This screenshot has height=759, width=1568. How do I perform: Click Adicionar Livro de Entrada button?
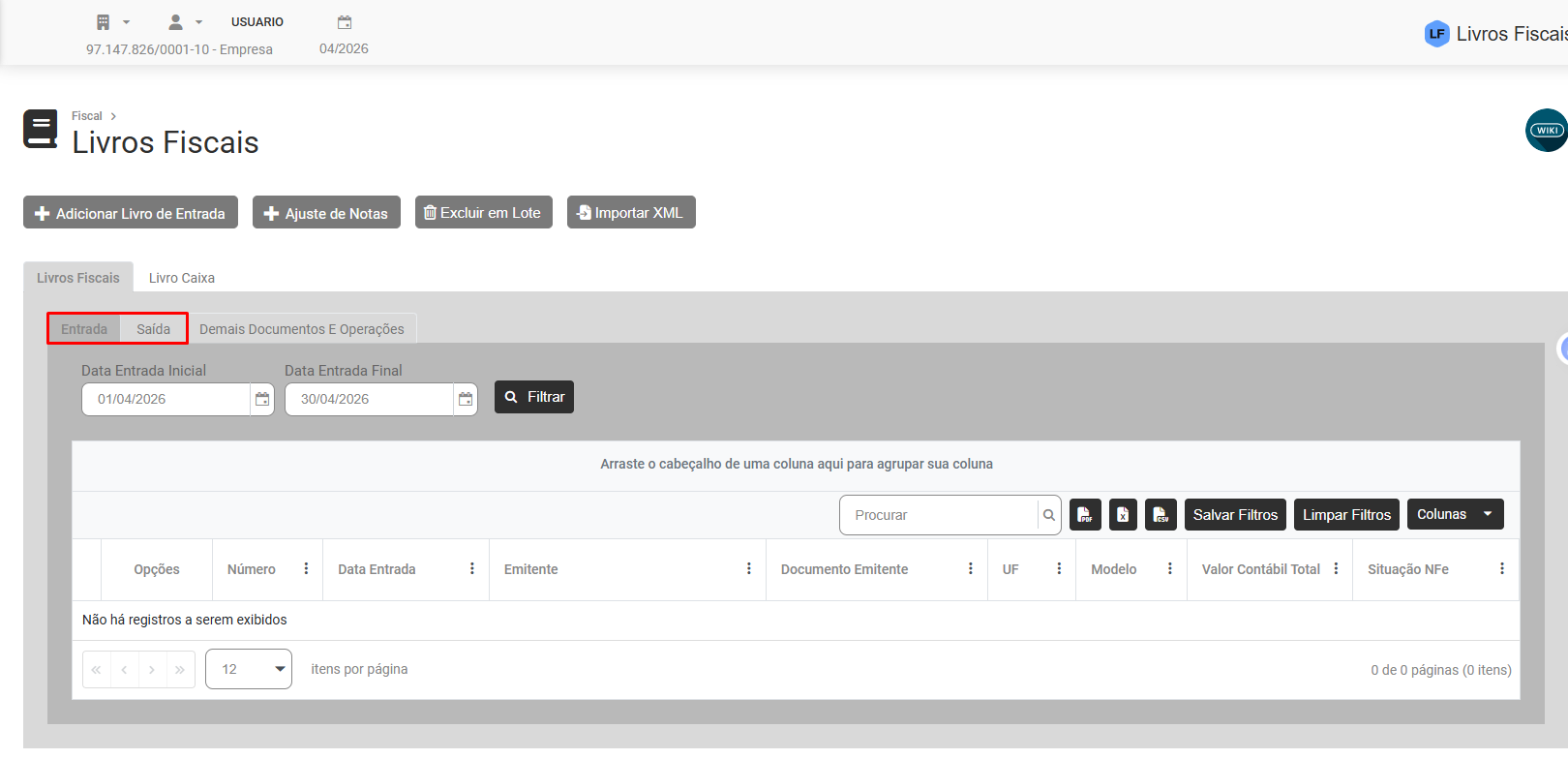131,213
